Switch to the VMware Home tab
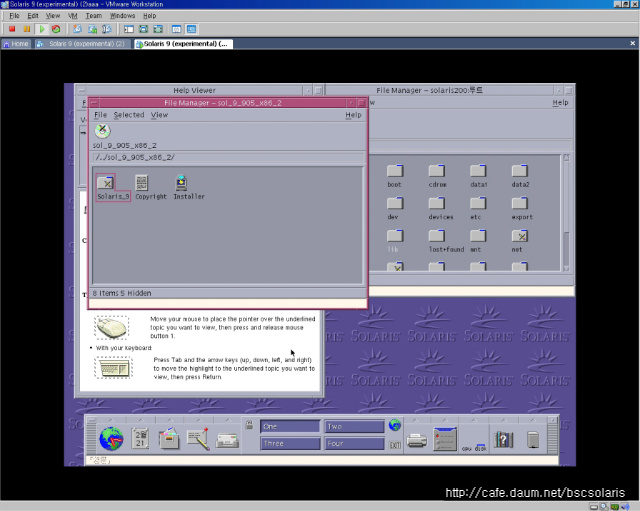The image size is (640, 511). click(16, 44)
